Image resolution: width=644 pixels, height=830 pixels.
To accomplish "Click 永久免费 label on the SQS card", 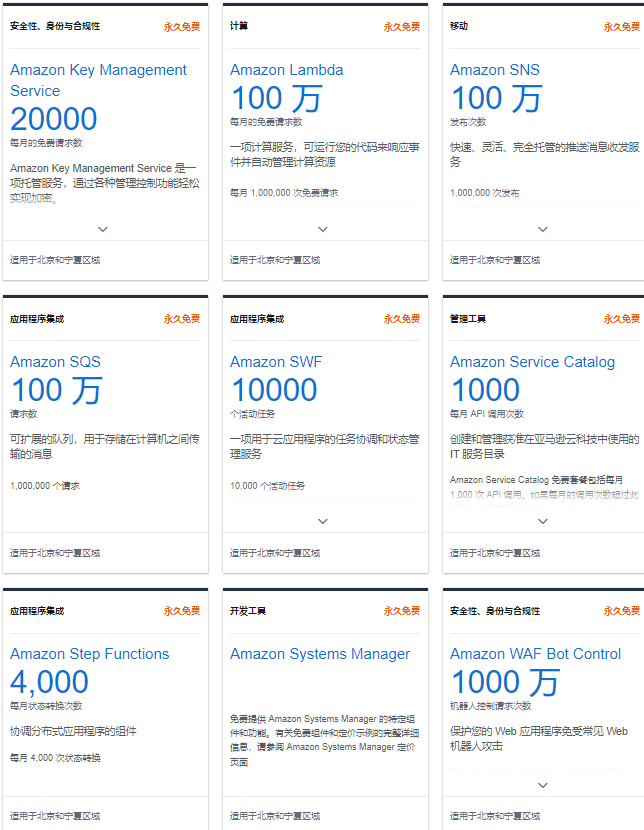I will pos(182,319).
